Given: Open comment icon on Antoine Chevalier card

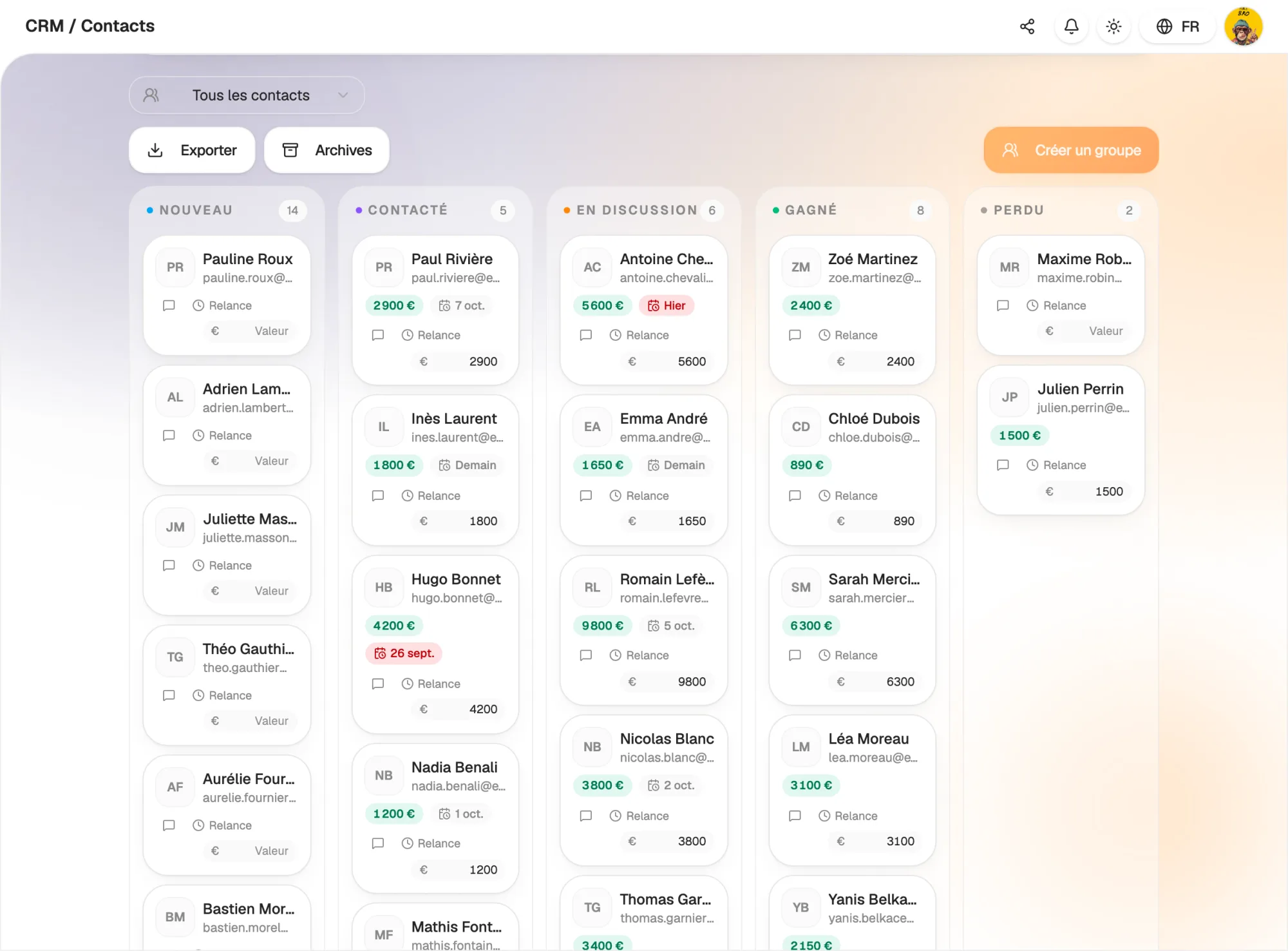Looking at the screenshot, I should [x=585, y=336].
